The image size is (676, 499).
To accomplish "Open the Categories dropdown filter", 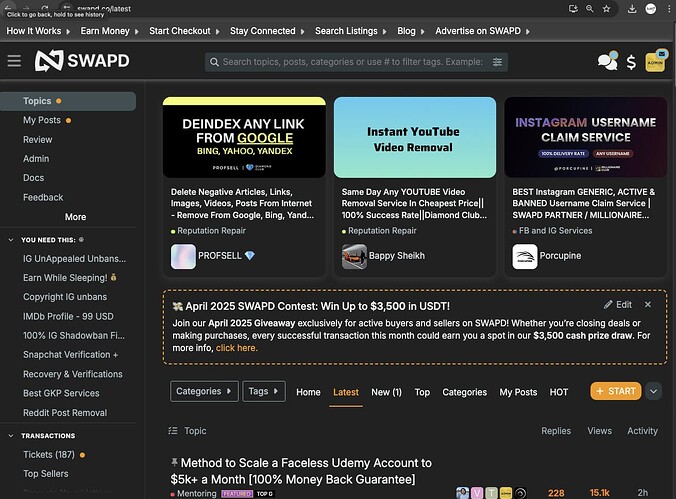I will click(x=204, y=391).
